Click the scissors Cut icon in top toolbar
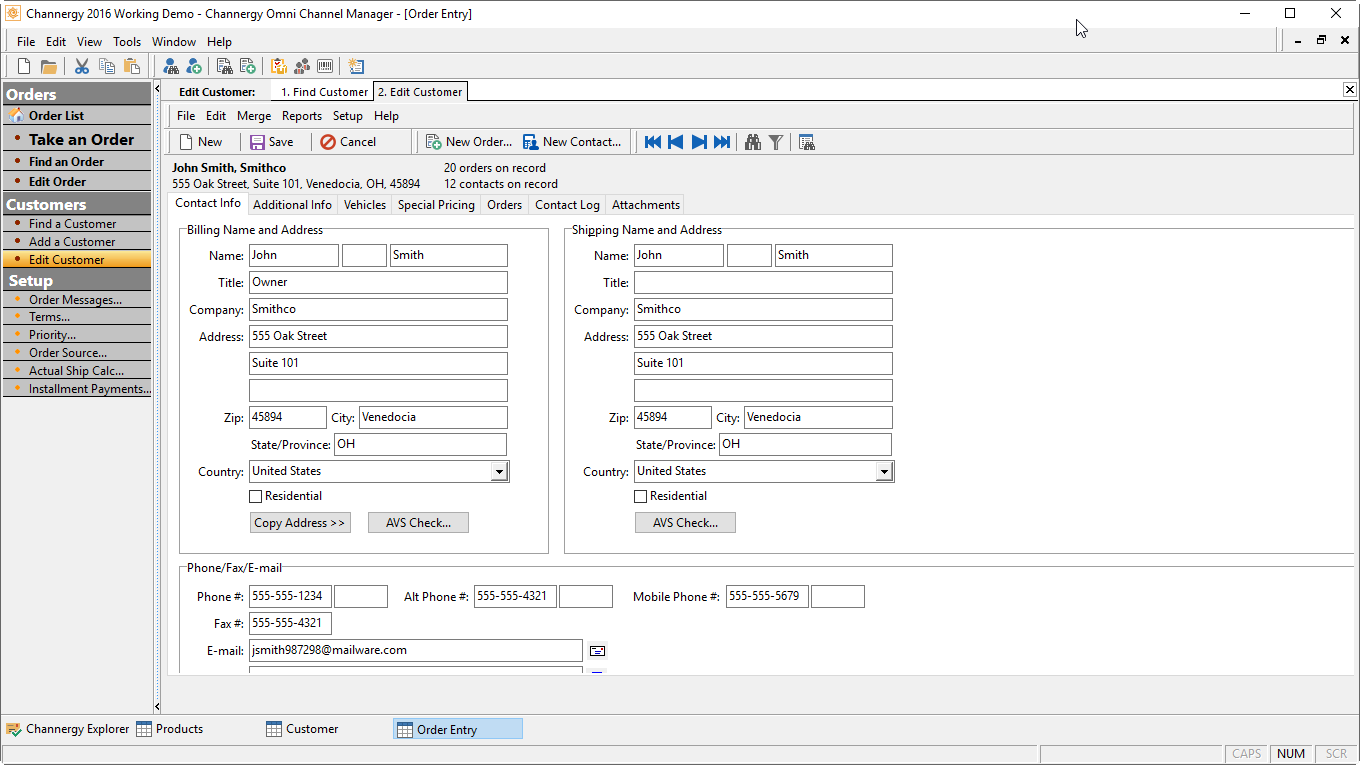Viewport: 1360px width, 765px height. pos(82,67)
